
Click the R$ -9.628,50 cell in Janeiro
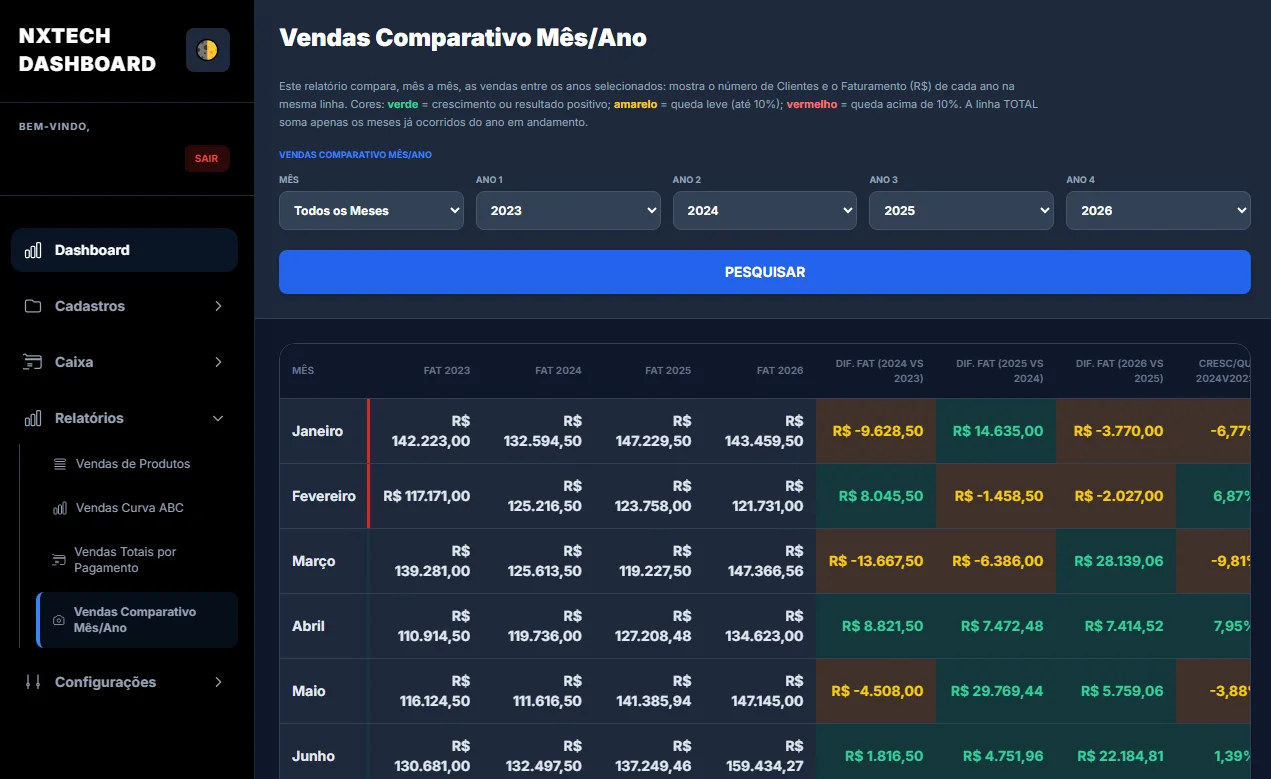pos(876,431)
